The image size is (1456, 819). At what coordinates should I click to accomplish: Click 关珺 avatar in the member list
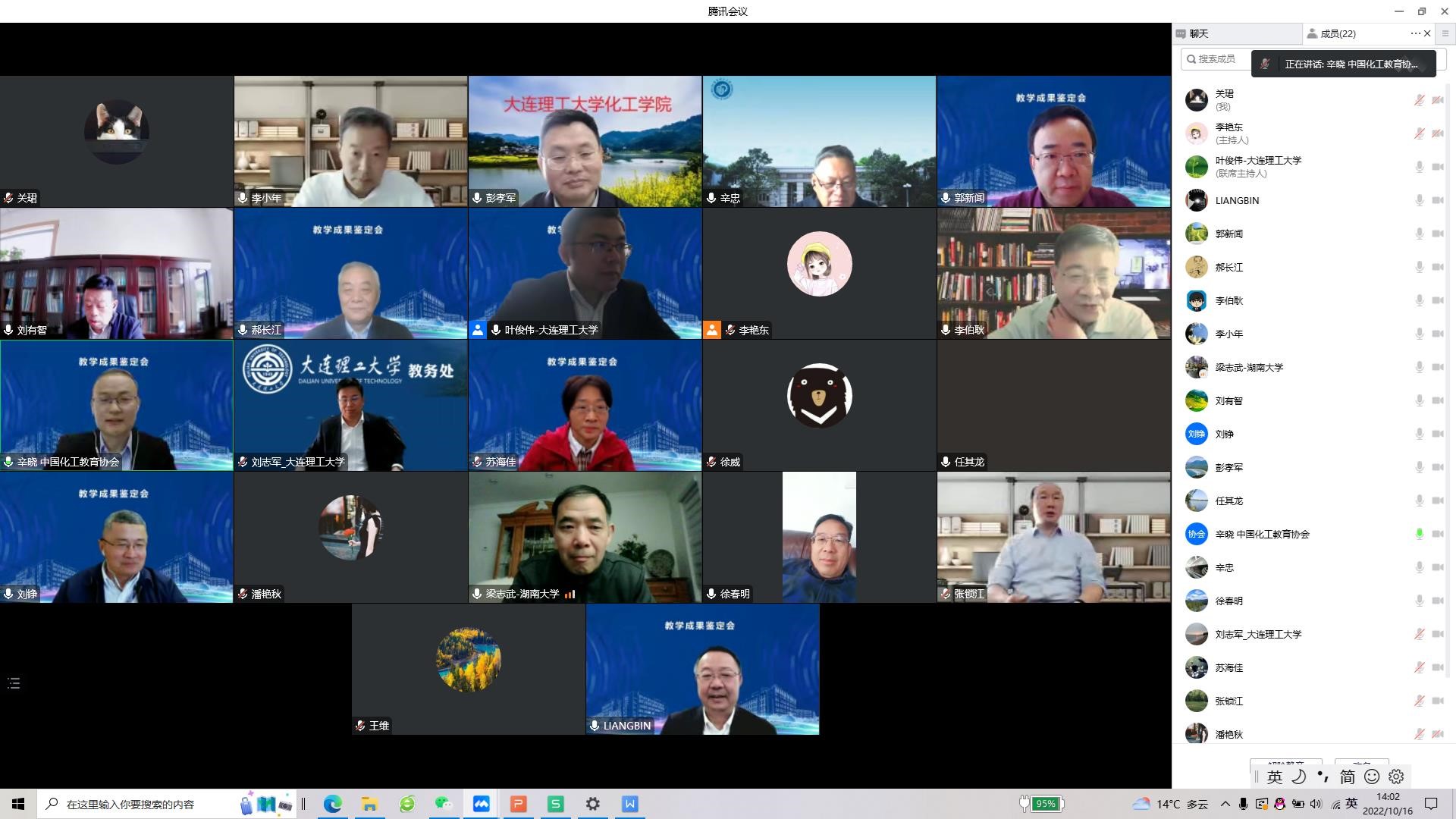pyautogui.click(x=1197, y=100)
